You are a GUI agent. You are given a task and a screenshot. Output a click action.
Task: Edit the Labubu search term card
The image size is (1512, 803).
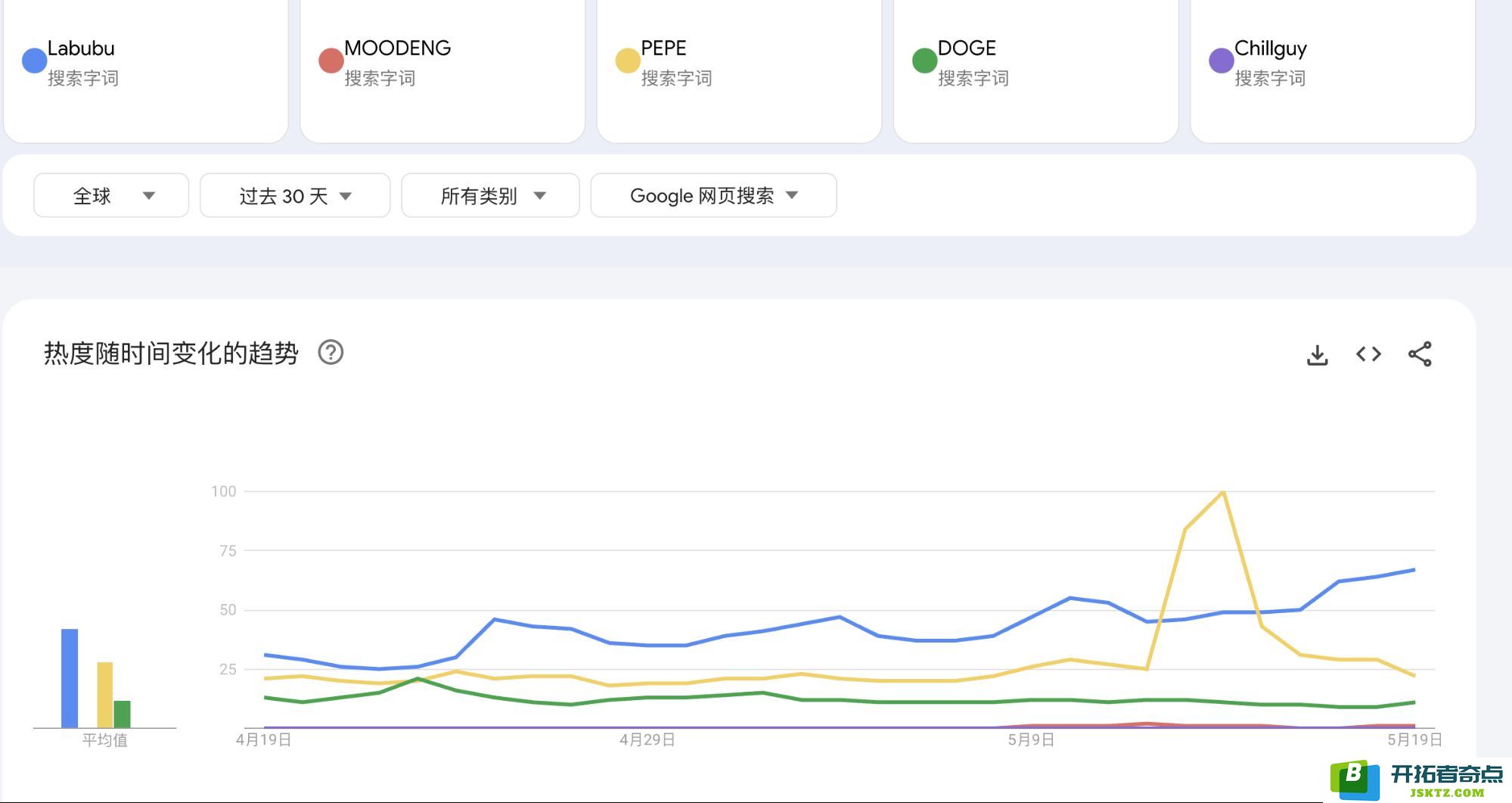point(145,71)
